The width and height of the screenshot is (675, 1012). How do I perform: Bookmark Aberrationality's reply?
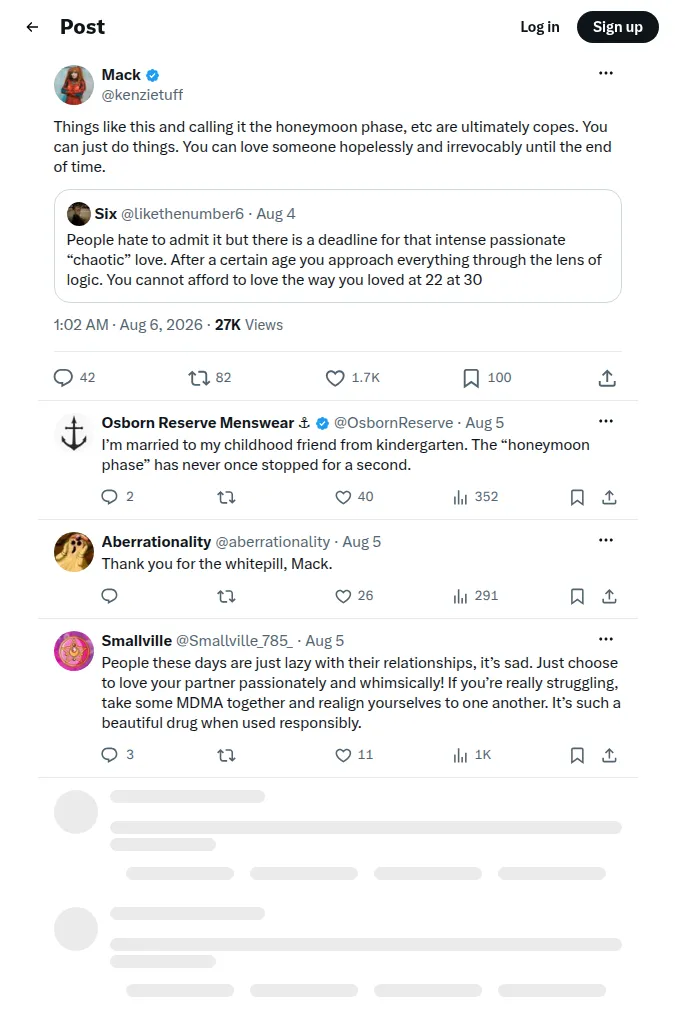[x=577, y=596]
